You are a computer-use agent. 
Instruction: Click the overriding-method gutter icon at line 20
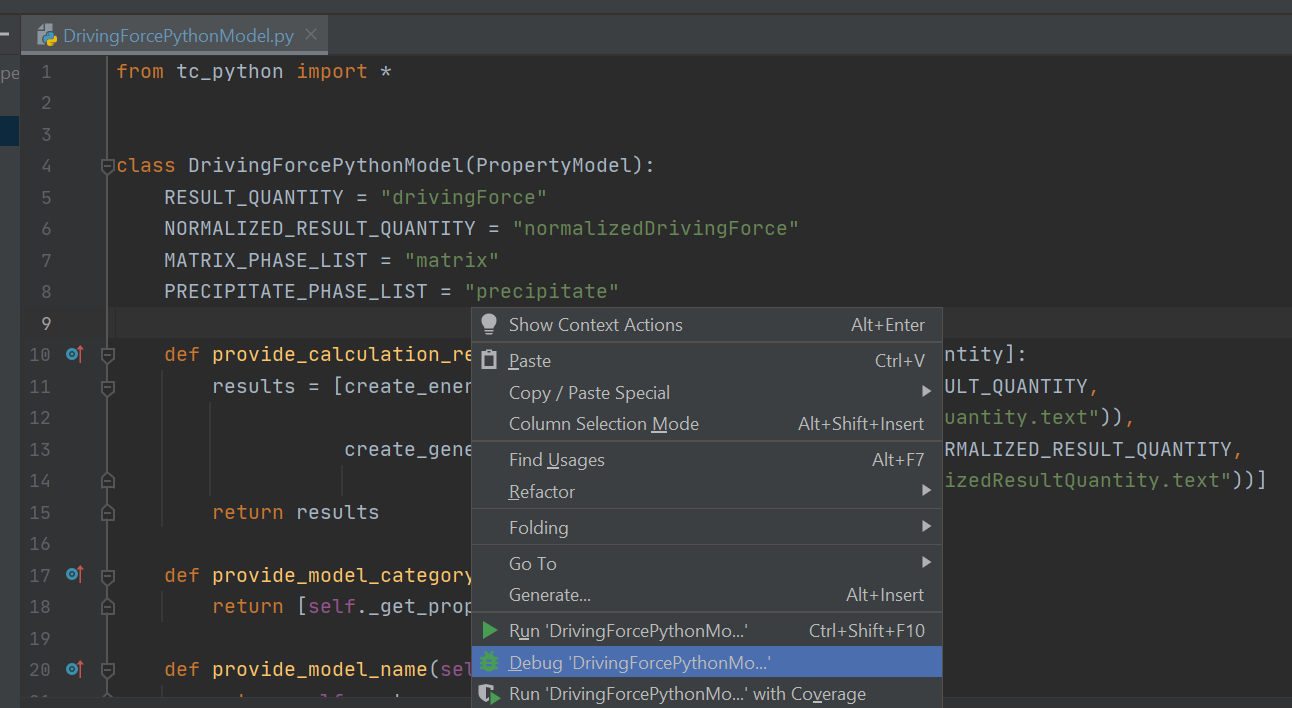tap(71, 669)
